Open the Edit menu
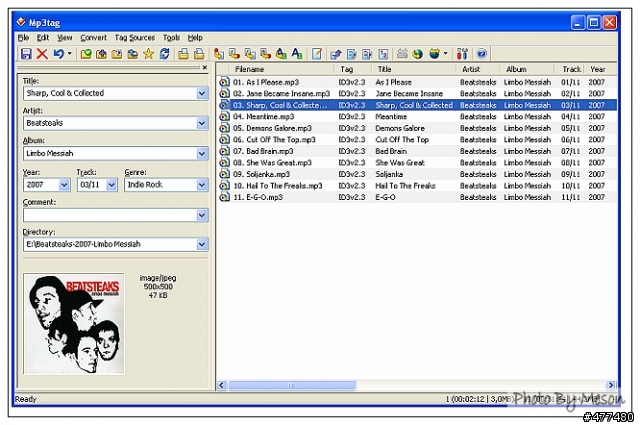640x425 pixels. tap(43, 38)
